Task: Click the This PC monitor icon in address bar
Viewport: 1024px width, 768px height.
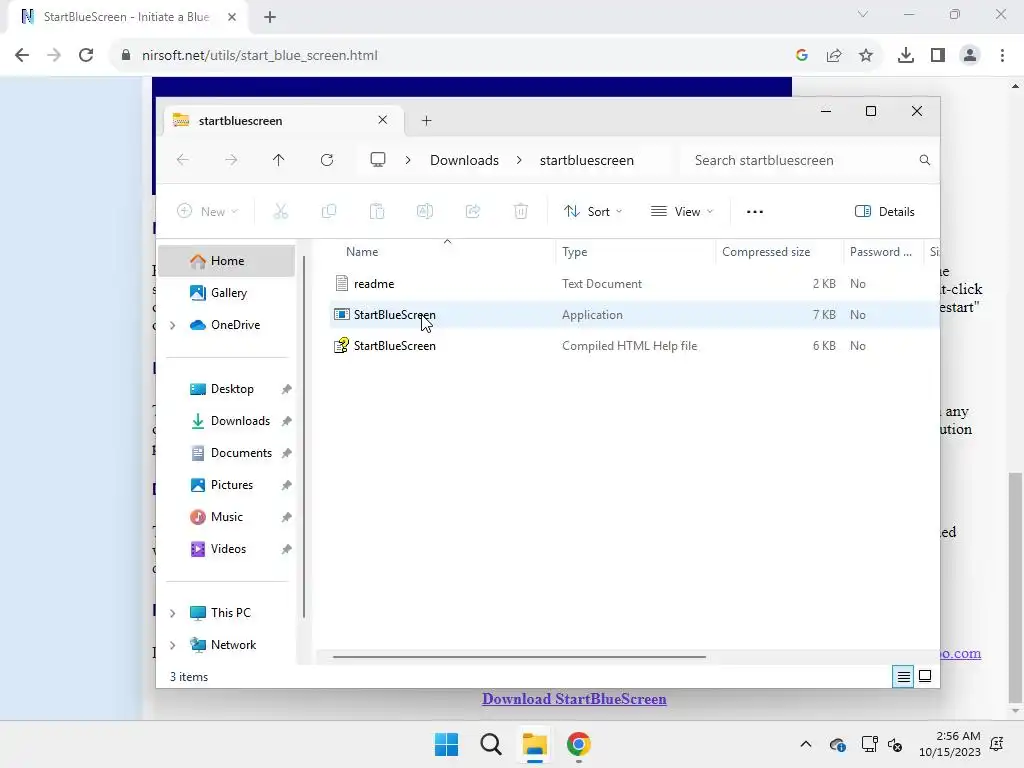Action: (377, 160)
